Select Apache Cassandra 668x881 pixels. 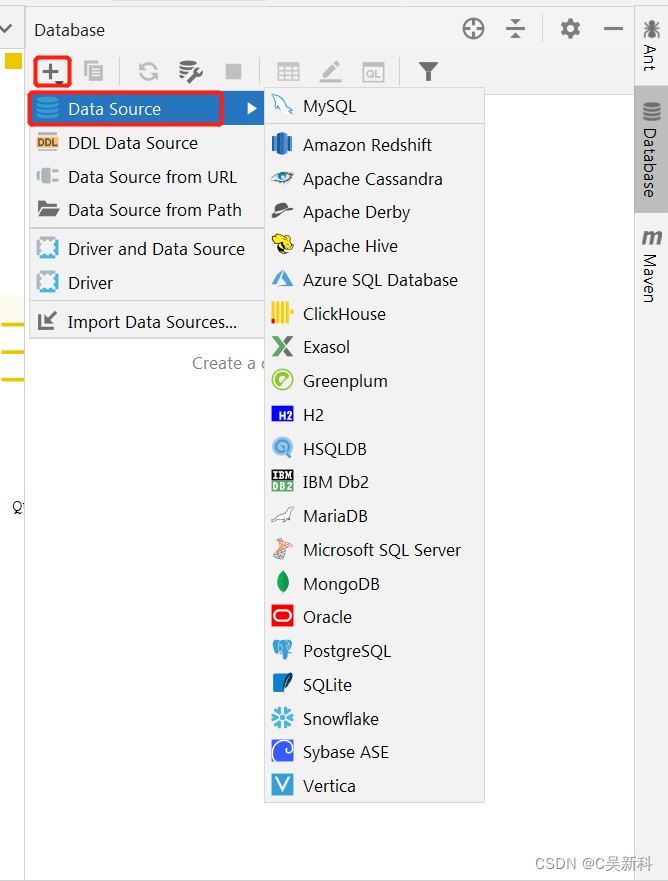[x=374, y=179]
